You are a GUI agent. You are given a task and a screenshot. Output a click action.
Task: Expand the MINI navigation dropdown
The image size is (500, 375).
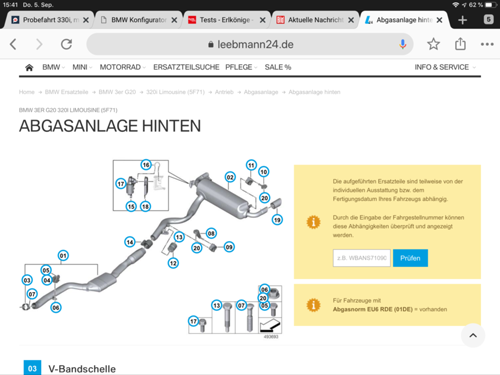pyautogui.click(x=82, y=67)
